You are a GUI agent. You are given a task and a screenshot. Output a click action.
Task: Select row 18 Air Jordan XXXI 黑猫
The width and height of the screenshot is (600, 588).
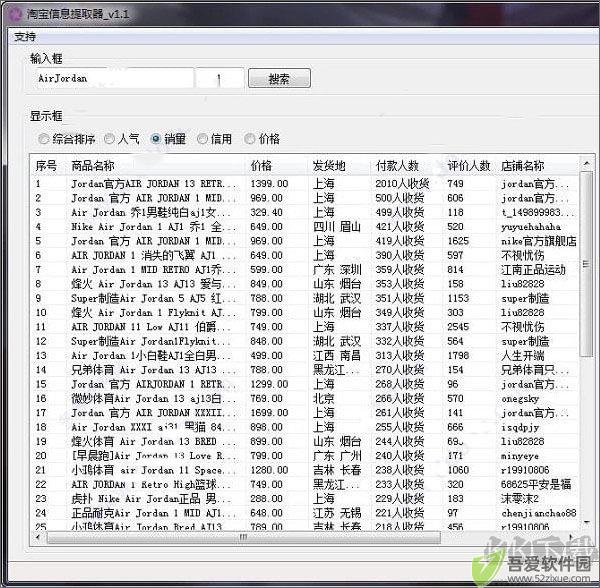(304, 427)
